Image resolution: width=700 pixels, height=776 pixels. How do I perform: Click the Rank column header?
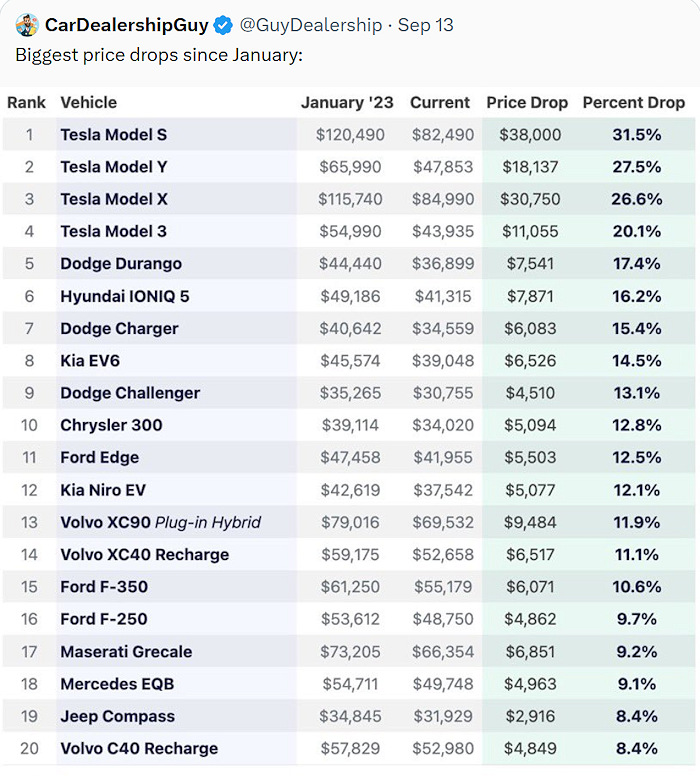click(26, 102)
